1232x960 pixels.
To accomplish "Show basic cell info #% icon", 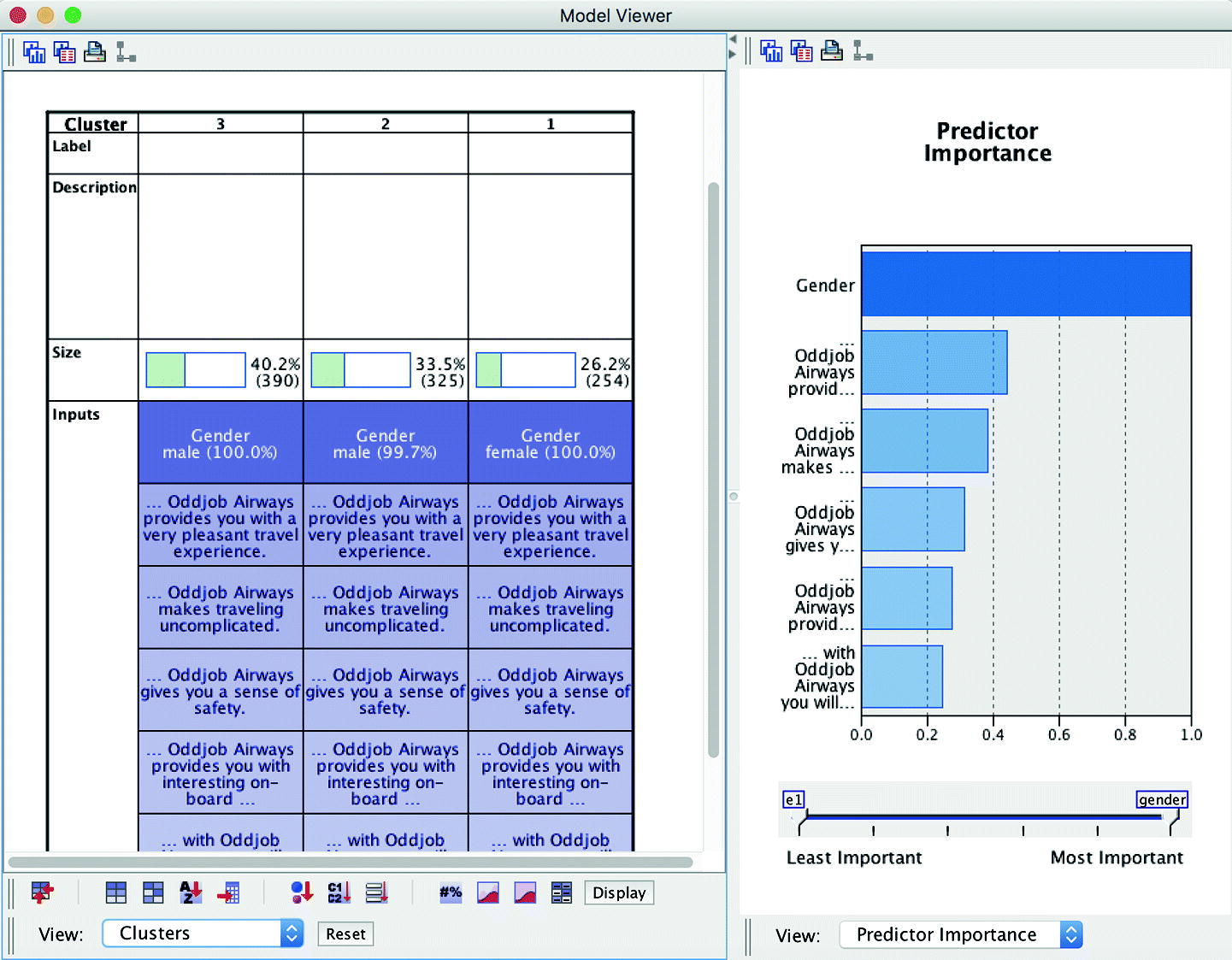I will 451,892.
